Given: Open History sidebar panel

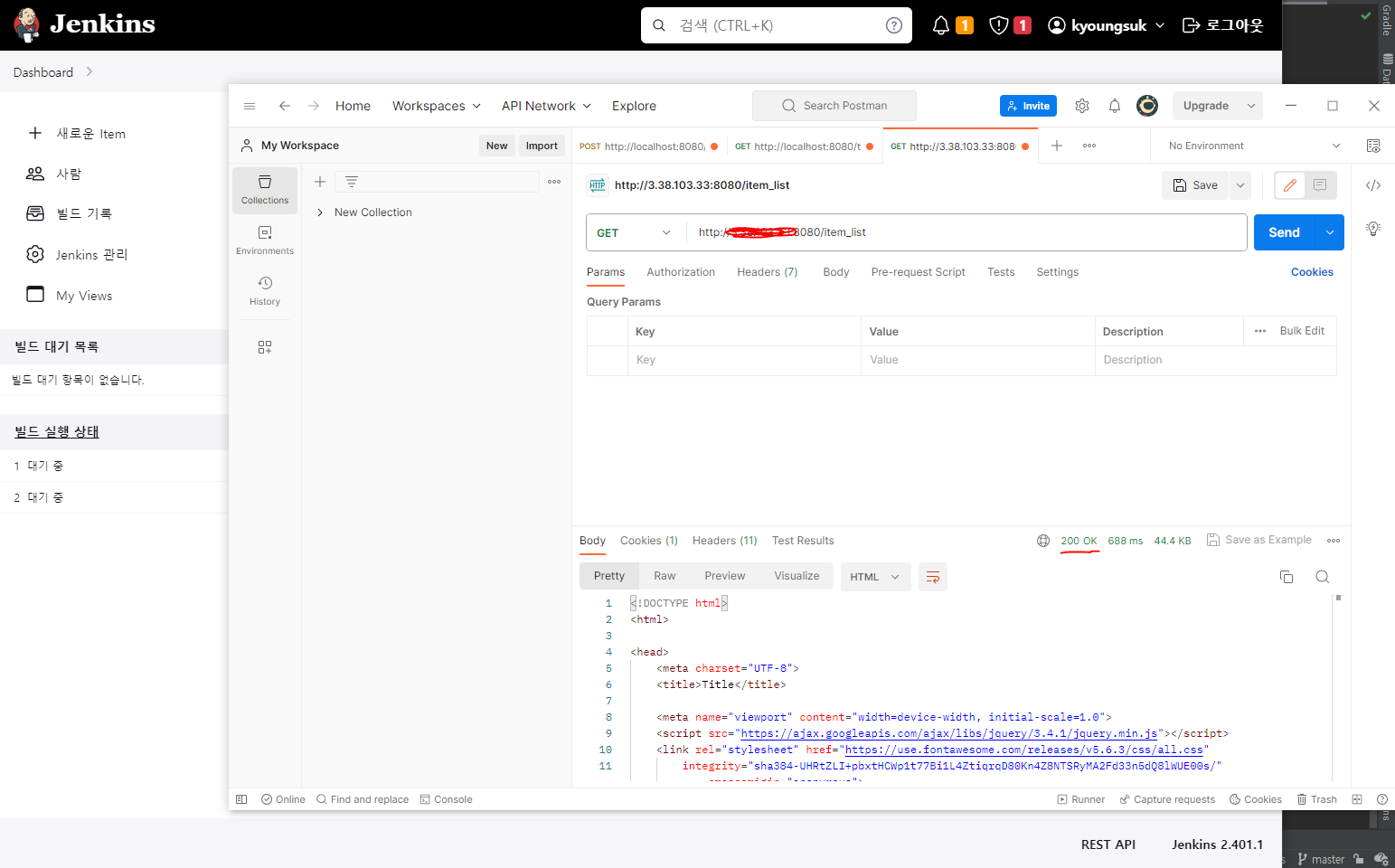Looking at the screenshot, I should pyautogui.click(x=265, y=291).
